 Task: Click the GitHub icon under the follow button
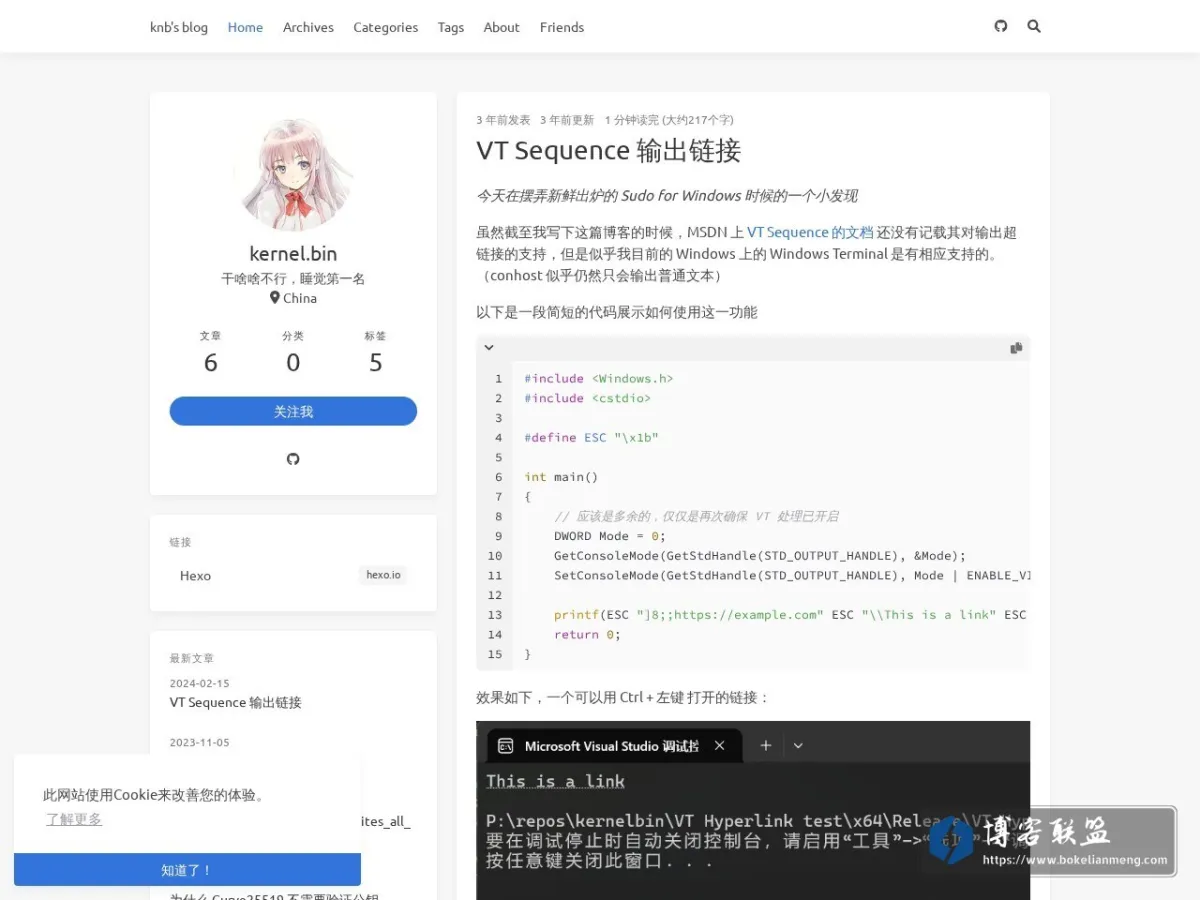pos(293,459)
